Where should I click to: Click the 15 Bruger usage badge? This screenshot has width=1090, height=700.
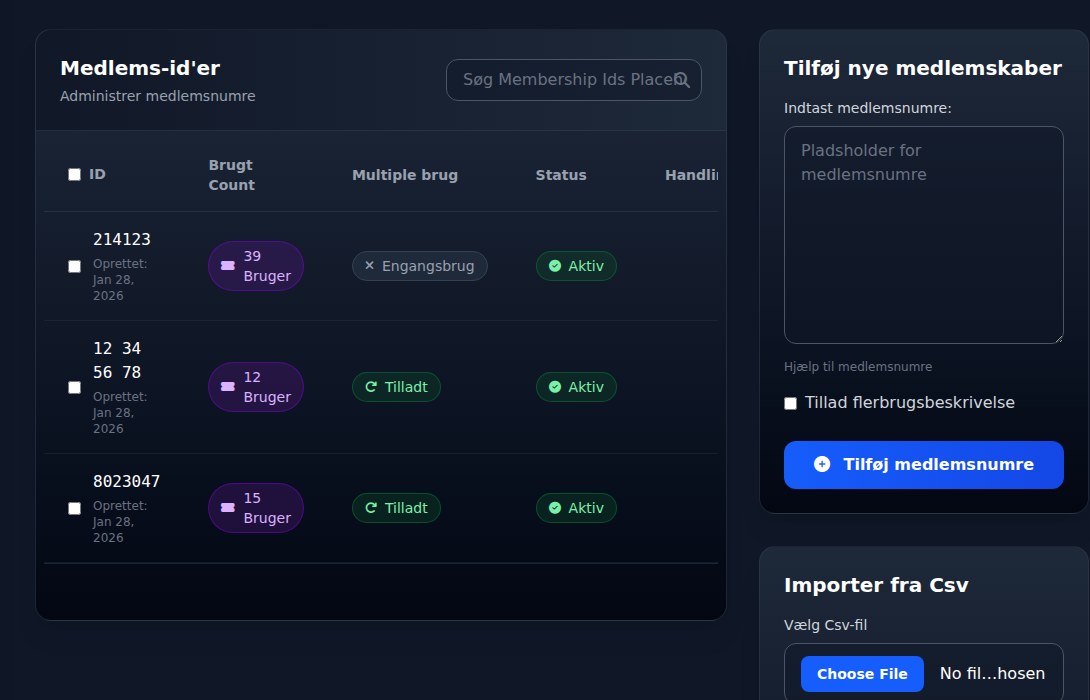click(x=256, y=507)
